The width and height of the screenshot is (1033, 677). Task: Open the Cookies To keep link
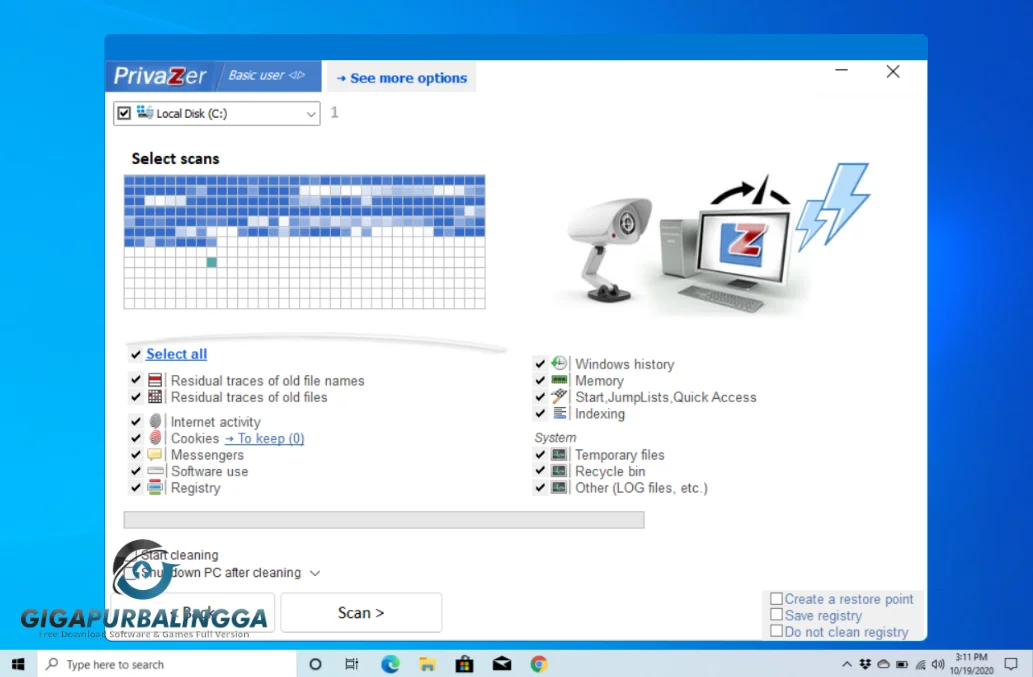click(263, 438)
